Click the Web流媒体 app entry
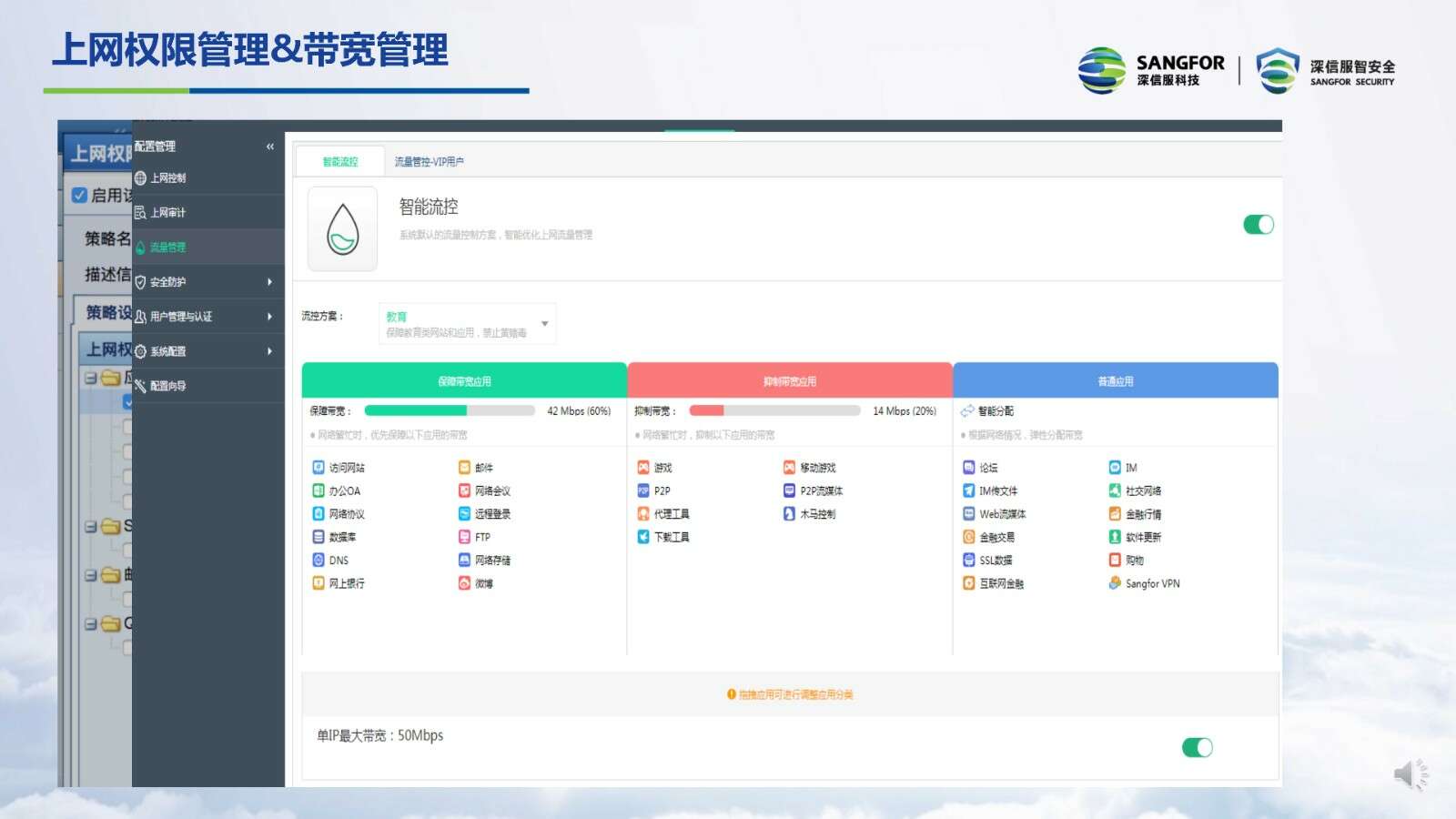 pyautogui.click(x=995, y=514)
